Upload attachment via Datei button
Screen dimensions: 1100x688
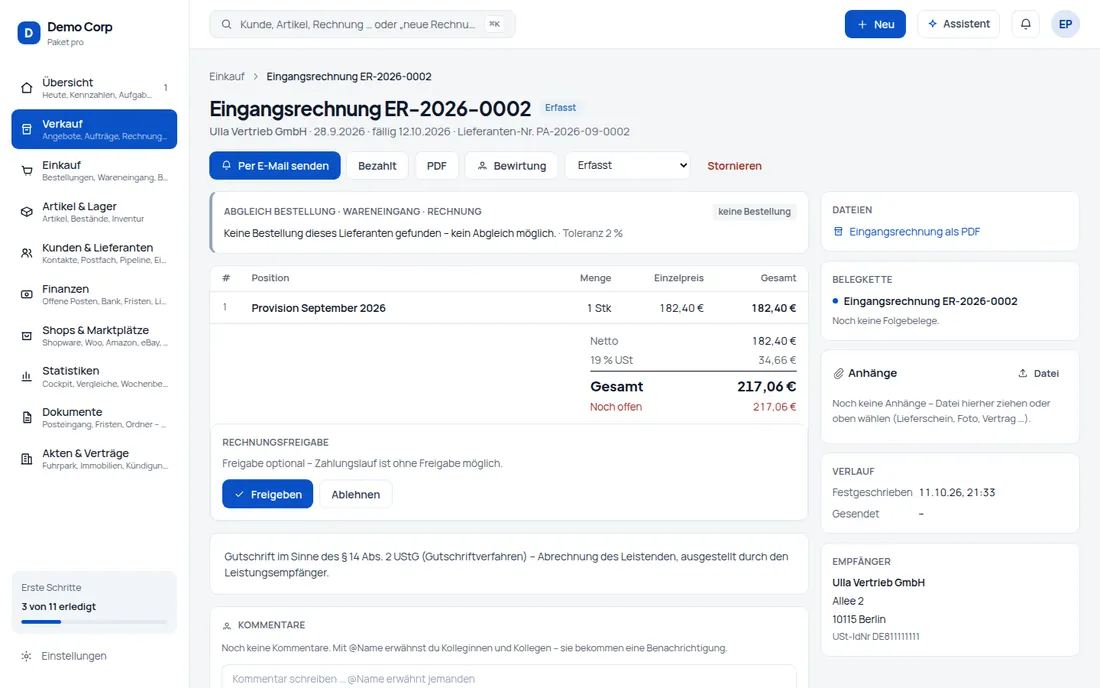[x=1038, y=374]
